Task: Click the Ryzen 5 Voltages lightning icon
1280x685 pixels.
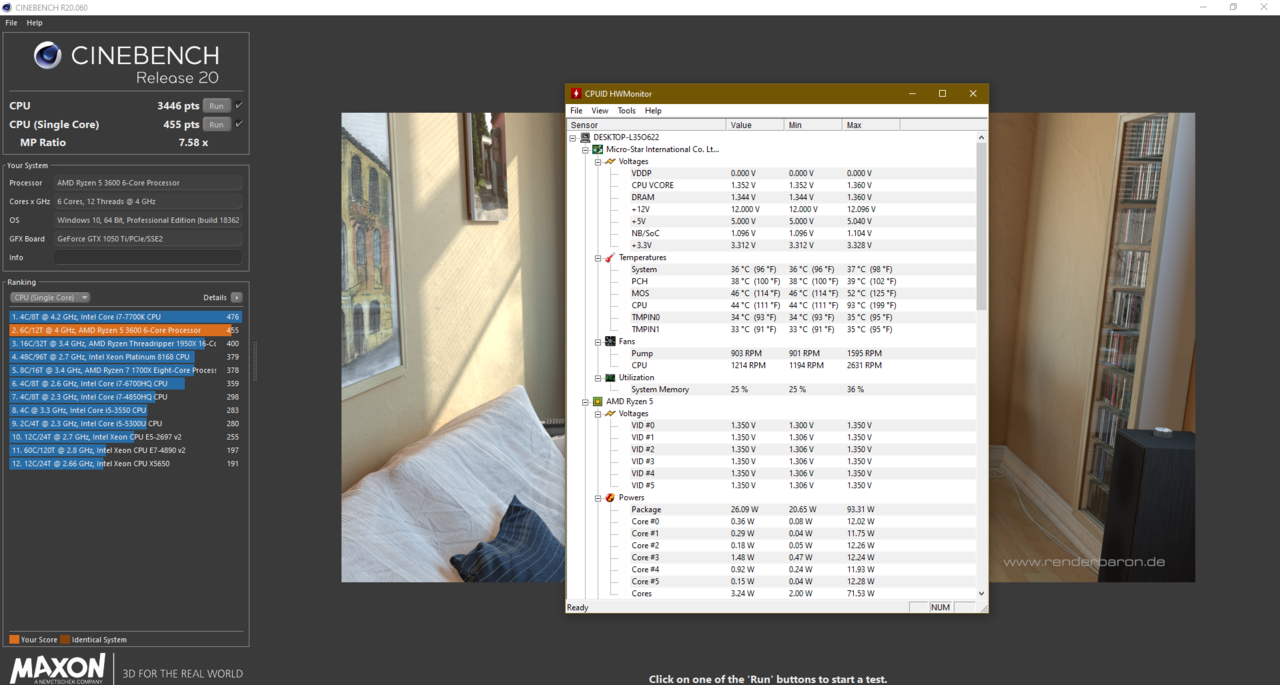Action: [610, 413]
